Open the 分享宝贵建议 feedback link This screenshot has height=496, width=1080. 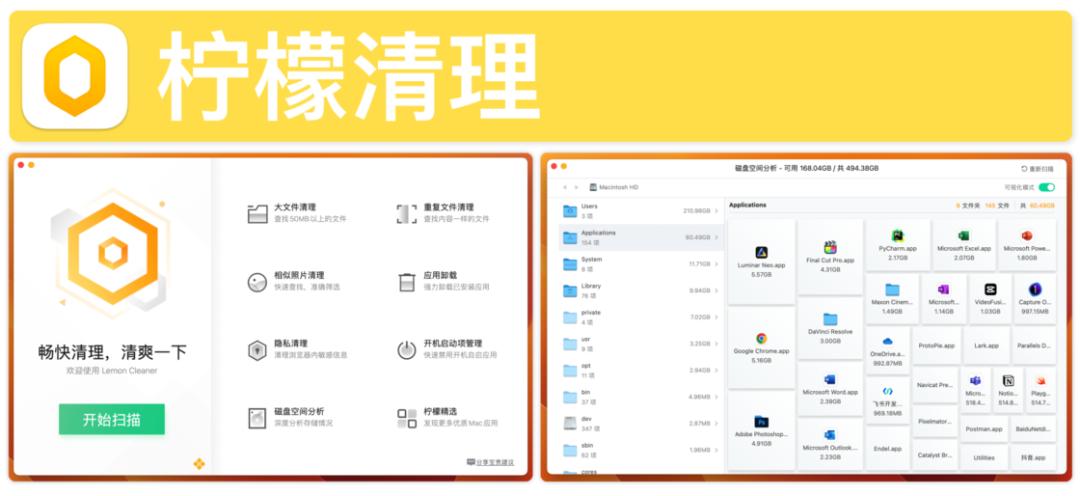[490, 462]
